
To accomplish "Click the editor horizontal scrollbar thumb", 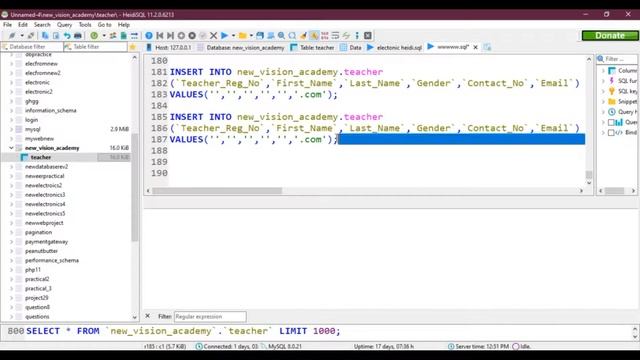I will coord(217,191).
